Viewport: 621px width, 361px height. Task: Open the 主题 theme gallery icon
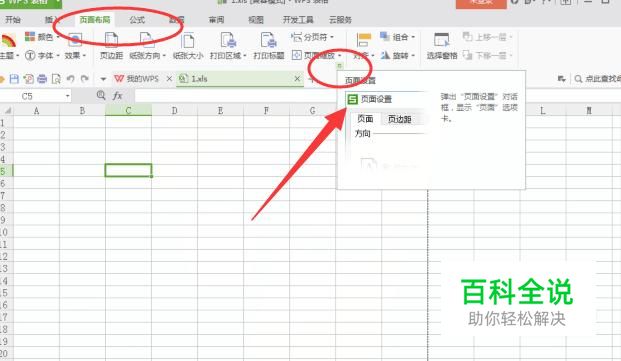point(7,41)
